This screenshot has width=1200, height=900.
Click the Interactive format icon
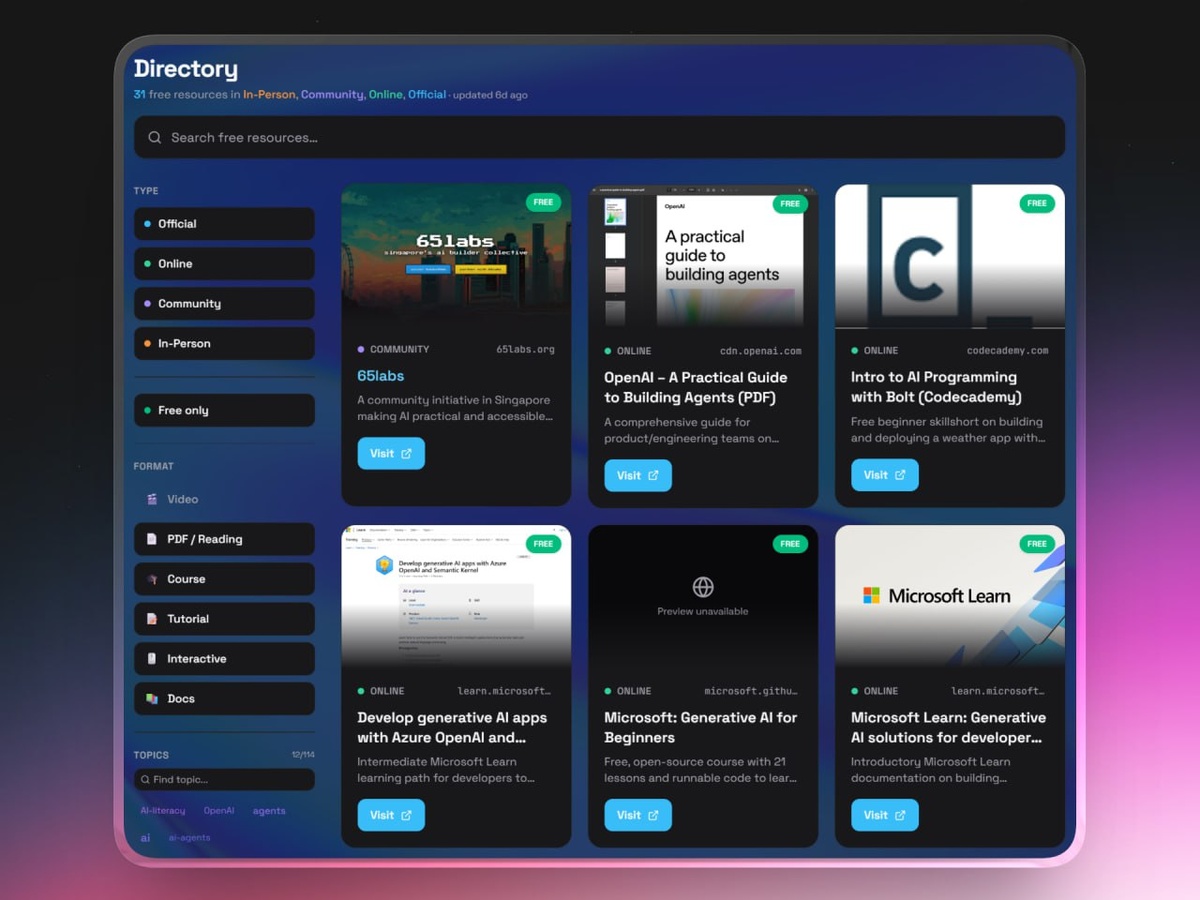[x=152, y=659]
